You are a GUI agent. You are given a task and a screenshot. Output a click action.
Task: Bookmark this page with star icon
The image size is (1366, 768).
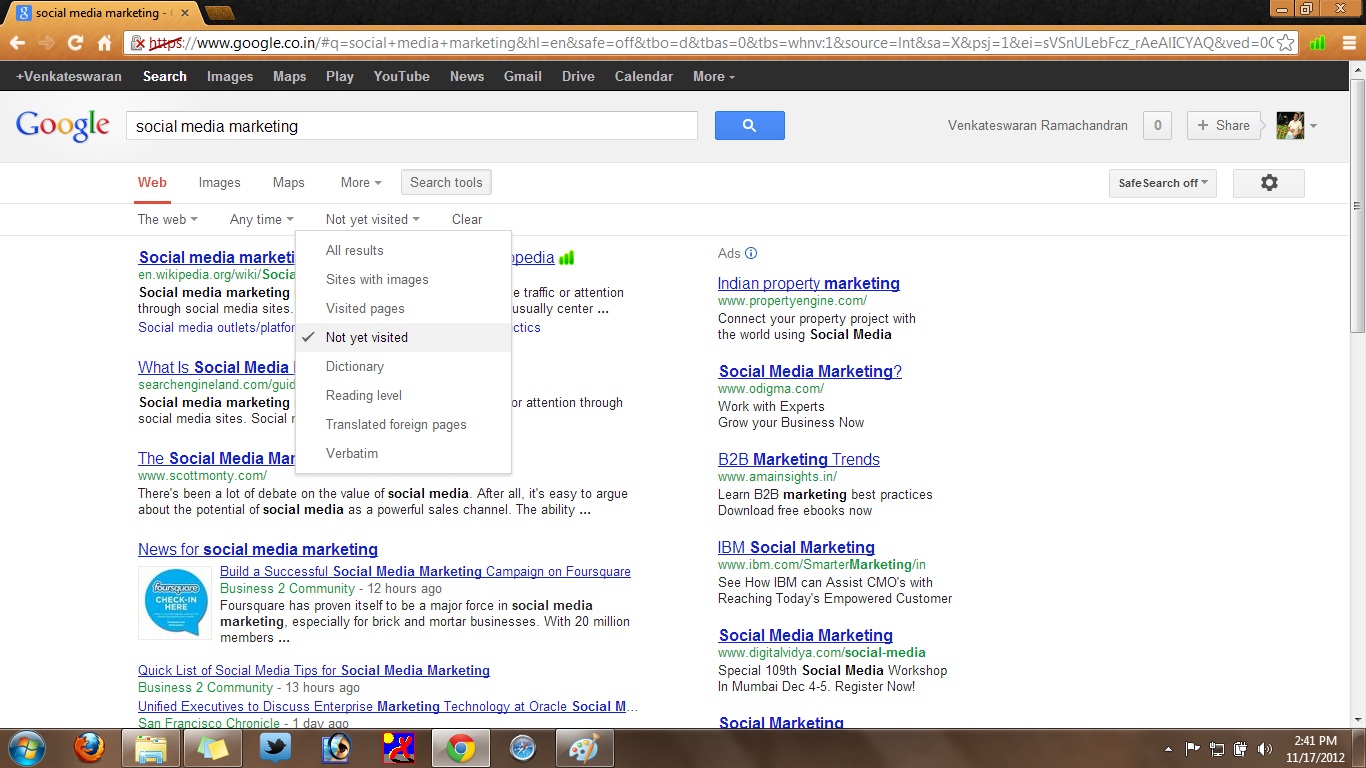click(x=1285, y=43)
